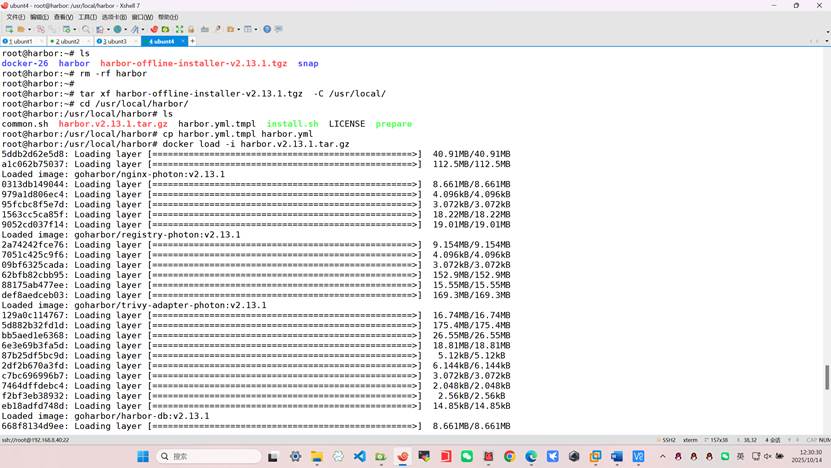Viewport: 831px width, 468px height.
Task: Click the font settings toolbar icon
Action: pos(135,29)
